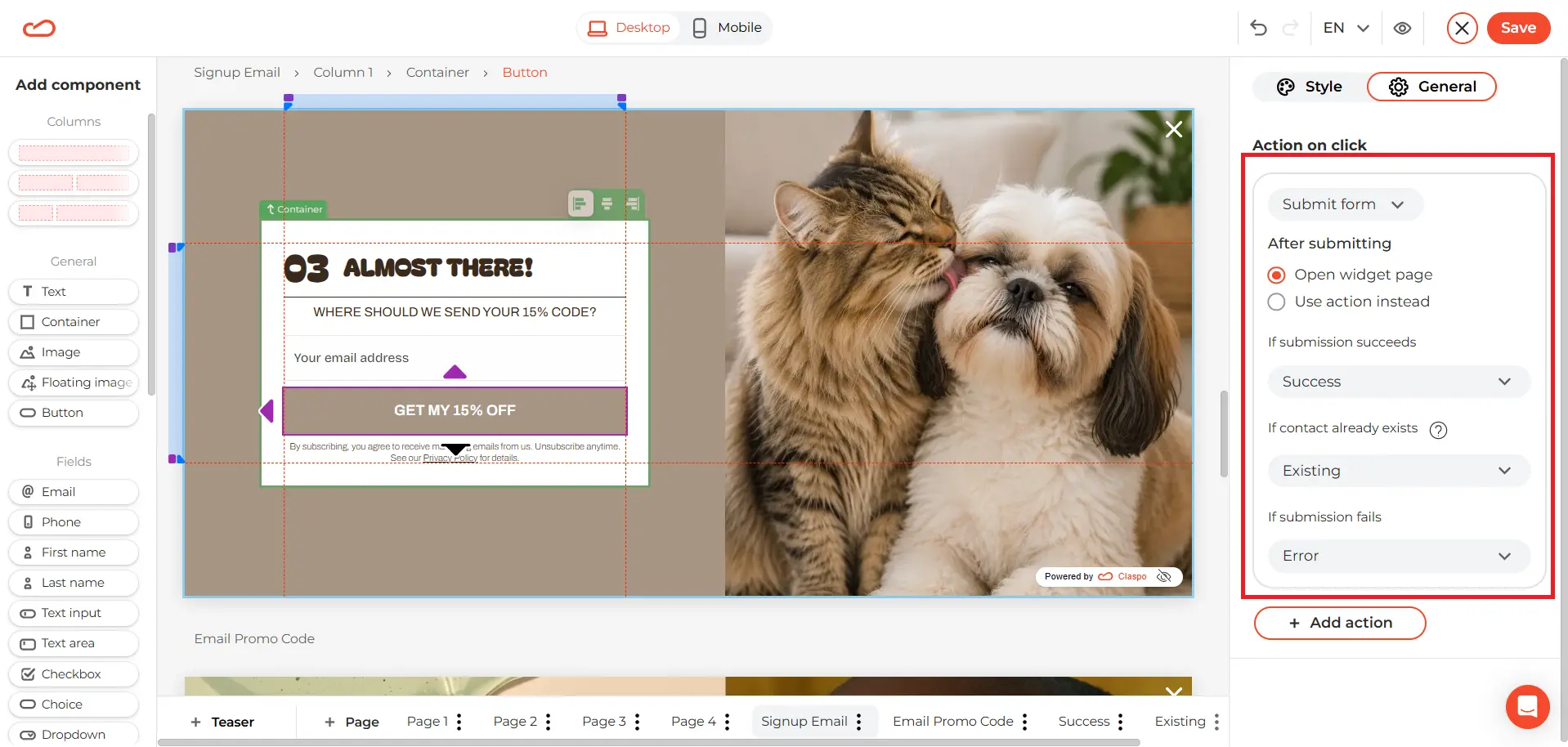Switch to the Success page tab
Screen dimensions: 1568x747
(1084, 722)
